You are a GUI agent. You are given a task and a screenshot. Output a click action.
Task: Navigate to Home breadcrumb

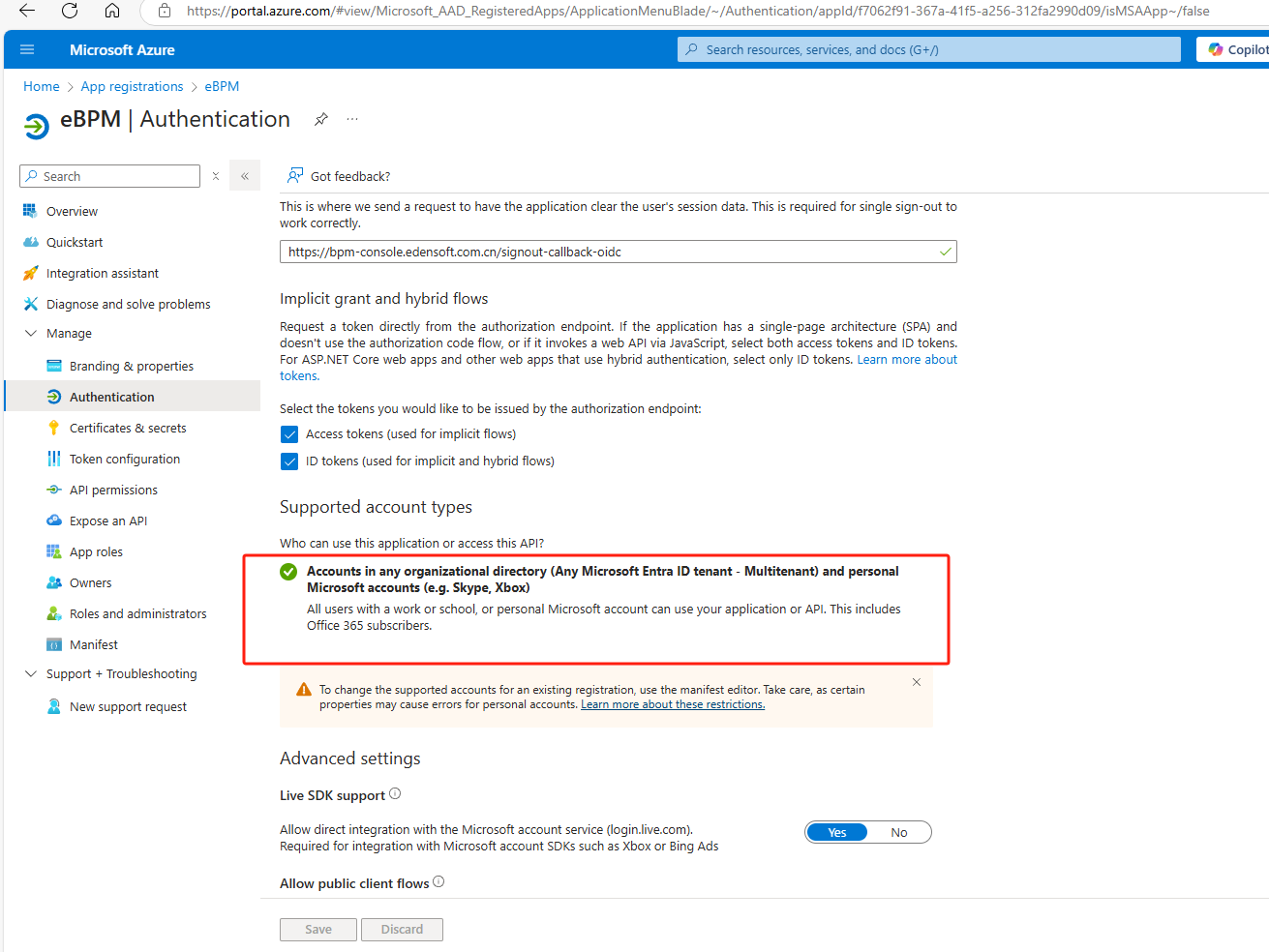[x=42, y=86]
